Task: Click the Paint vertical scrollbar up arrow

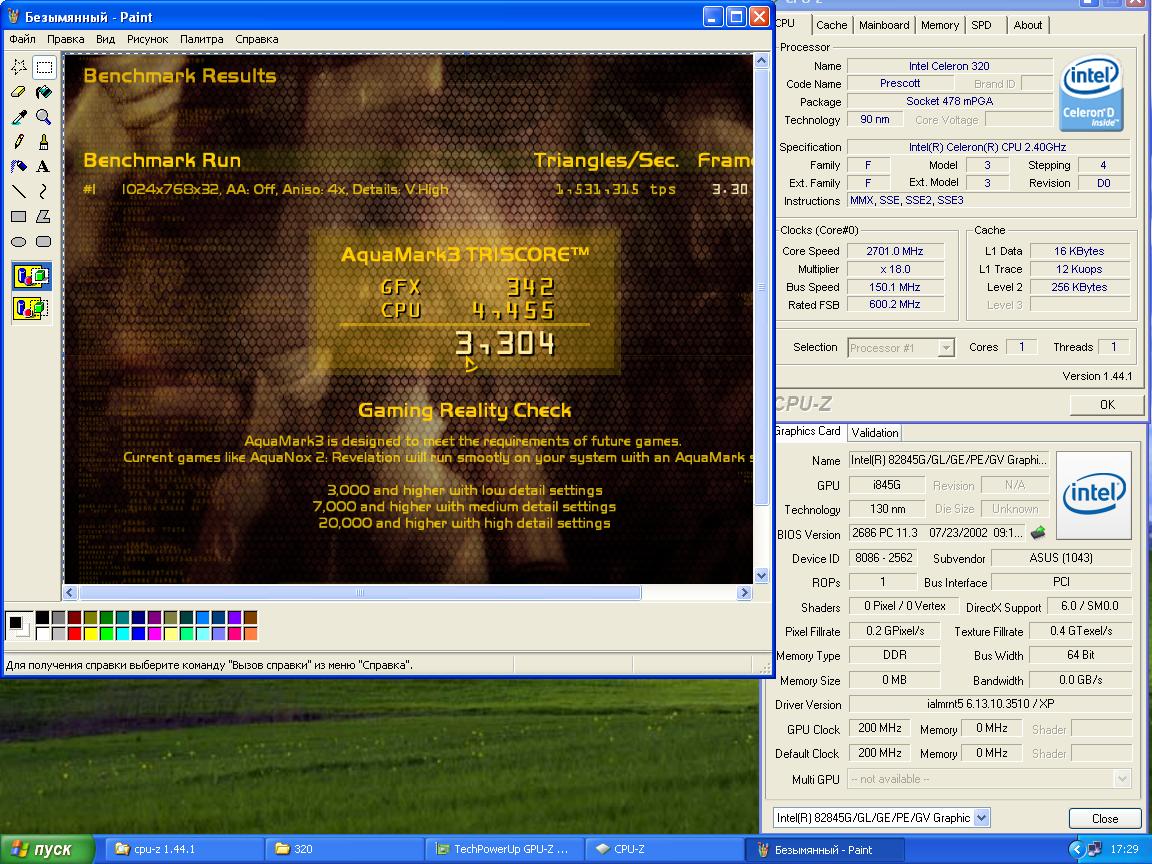Action: (761, 62)
